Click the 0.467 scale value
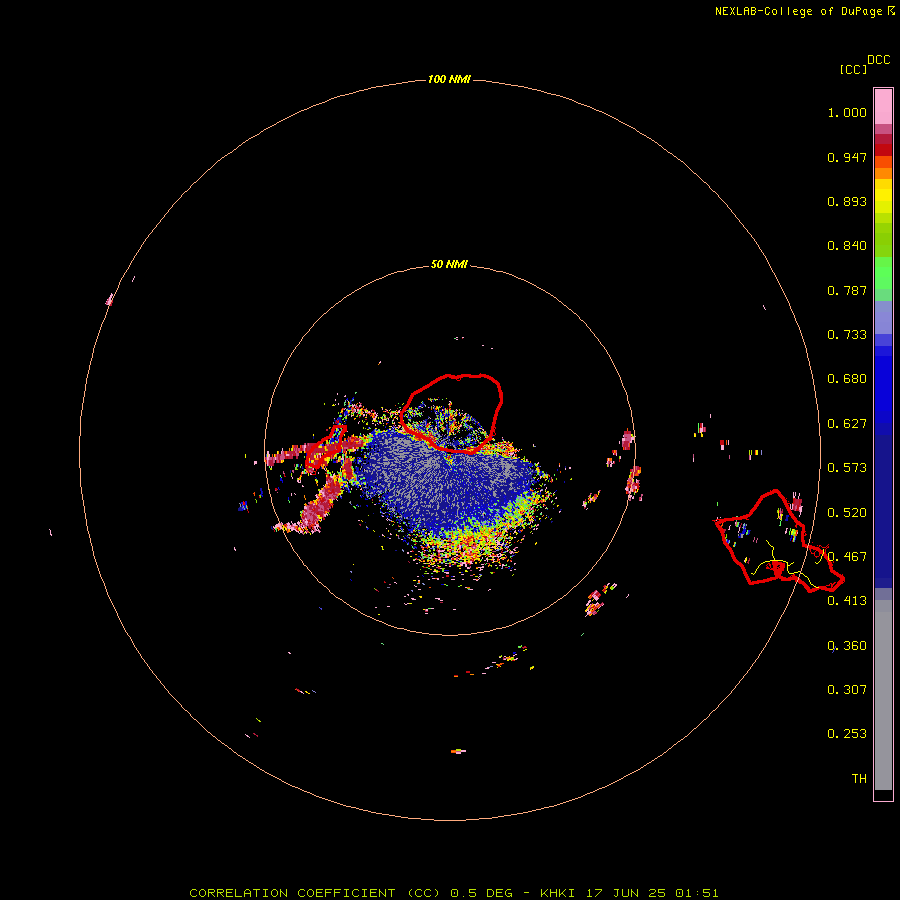The image size is (900, 900). pos(847,557)
